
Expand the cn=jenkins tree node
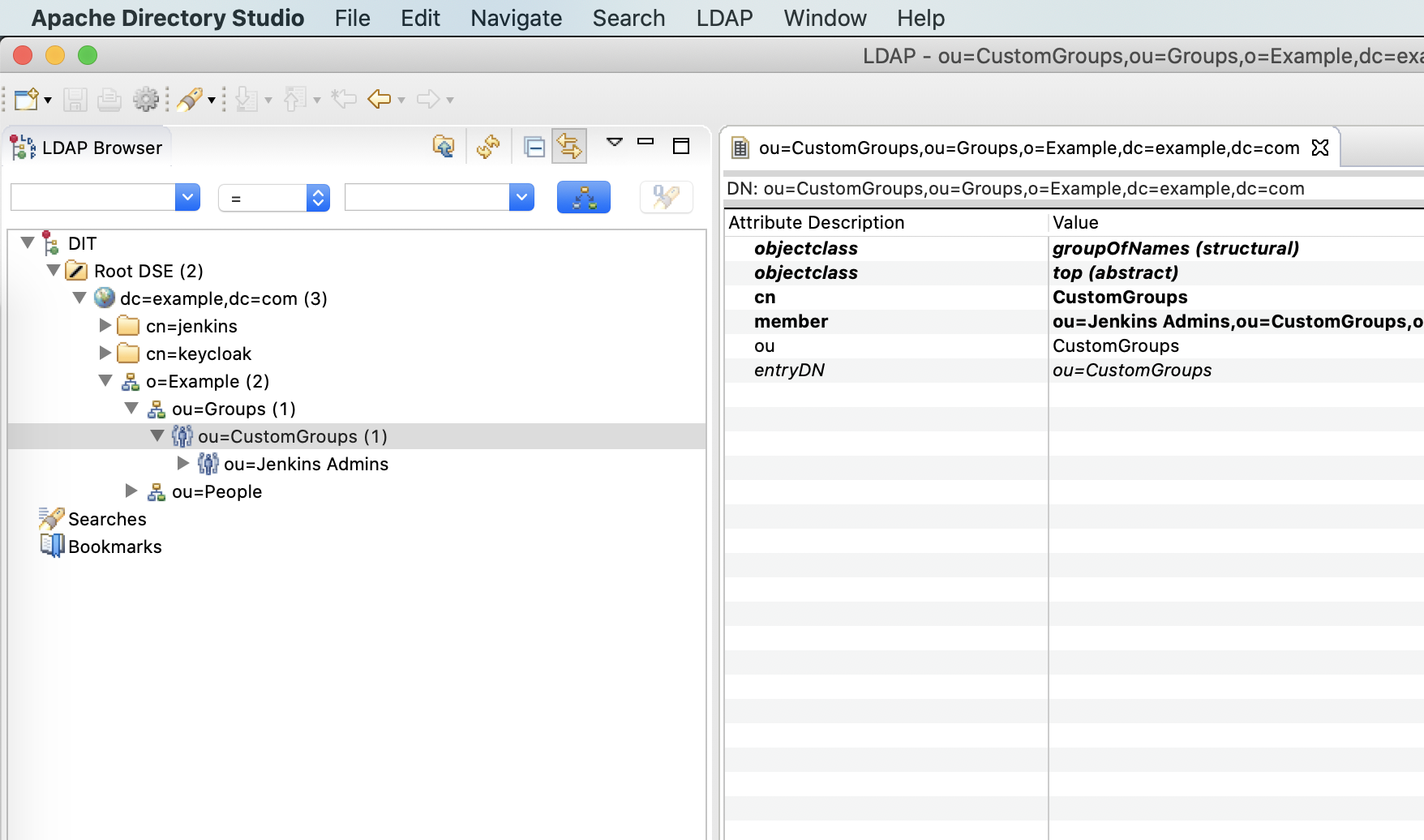click(x=105, y=325)
